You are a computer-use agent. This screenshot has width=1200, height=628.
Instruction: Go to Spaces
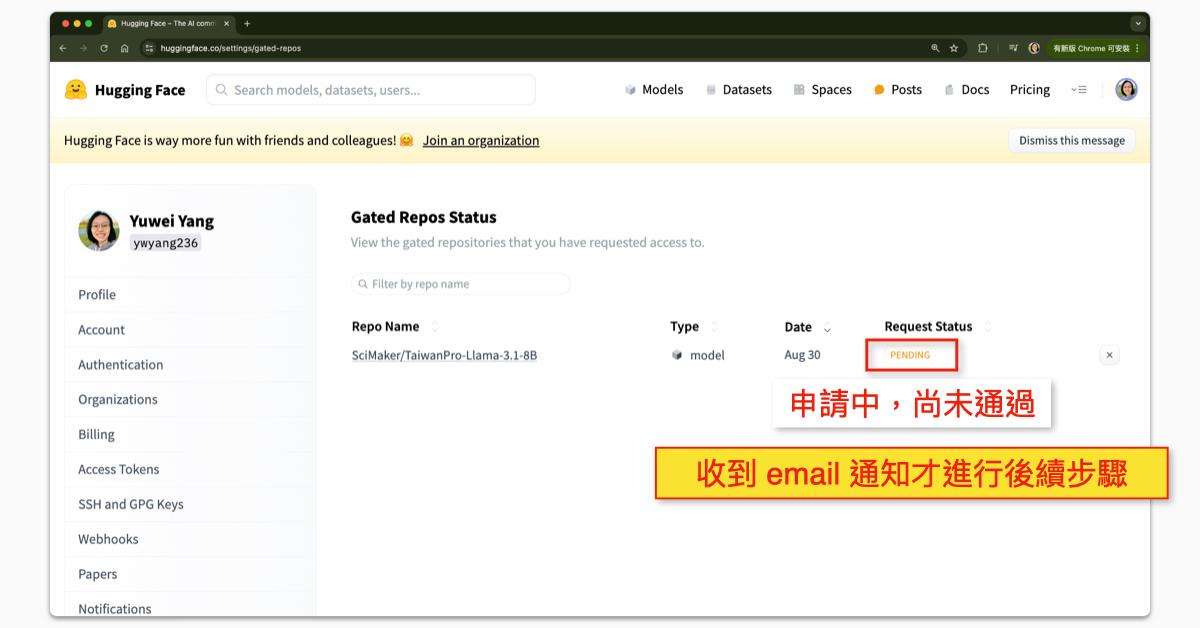point(823,90)
